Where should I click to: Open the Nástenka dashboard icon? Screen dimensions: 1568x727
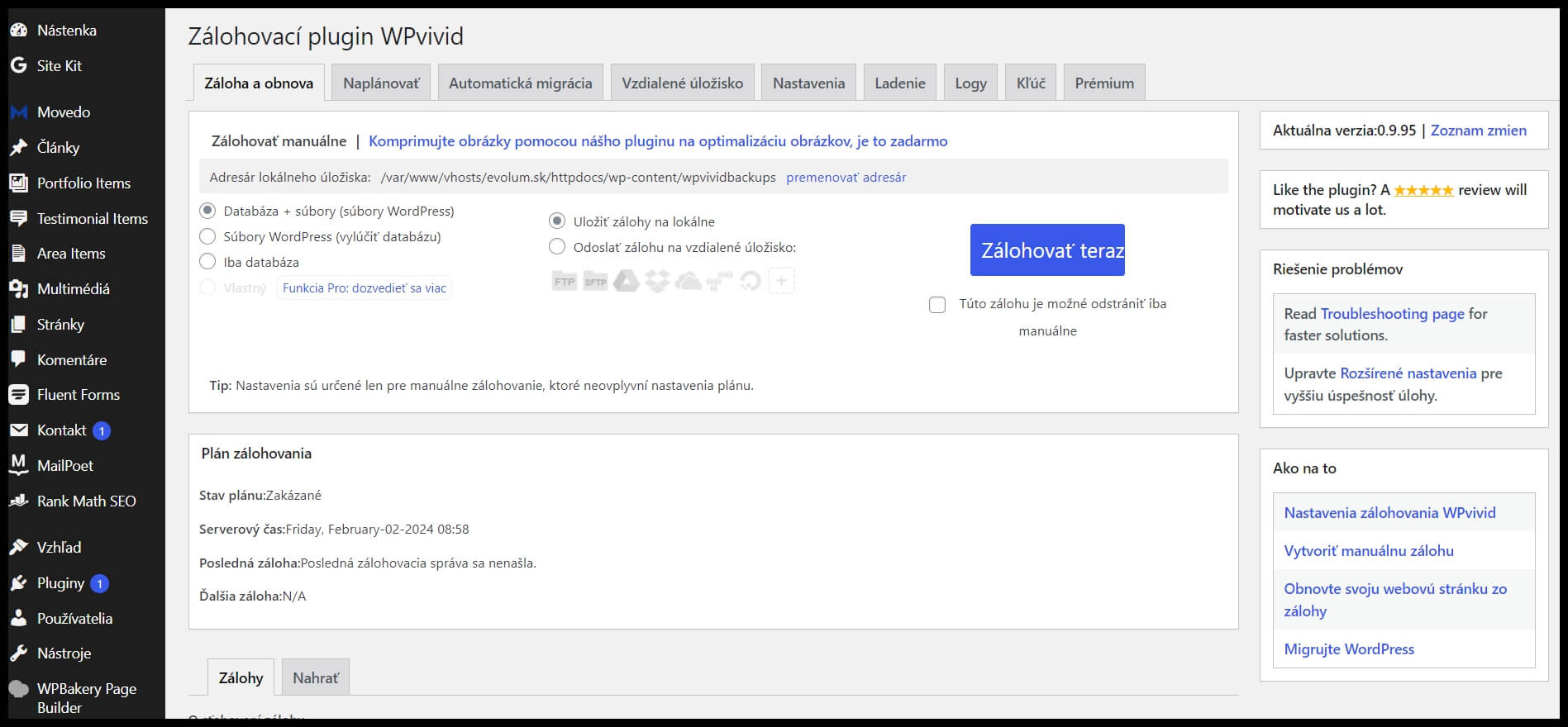(18, 31)
